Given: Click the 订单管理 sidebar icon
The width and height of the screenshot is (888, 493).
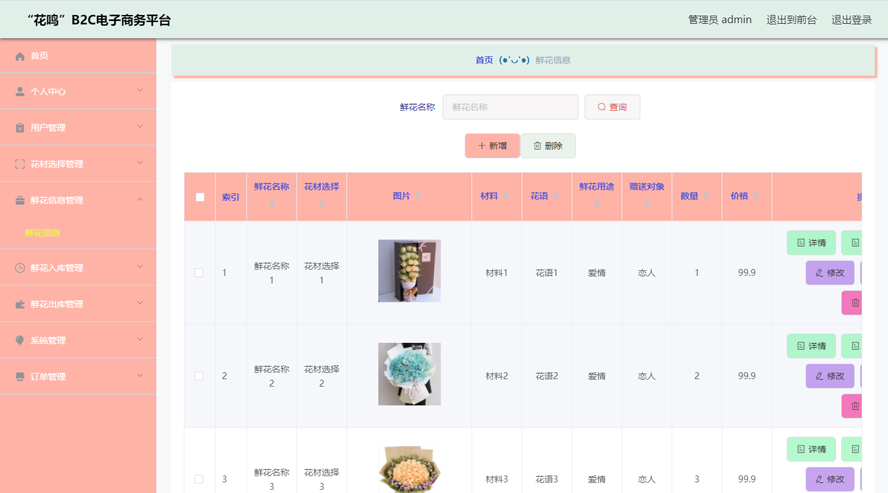Looking at the screenshot, I should tap(20, 377).
